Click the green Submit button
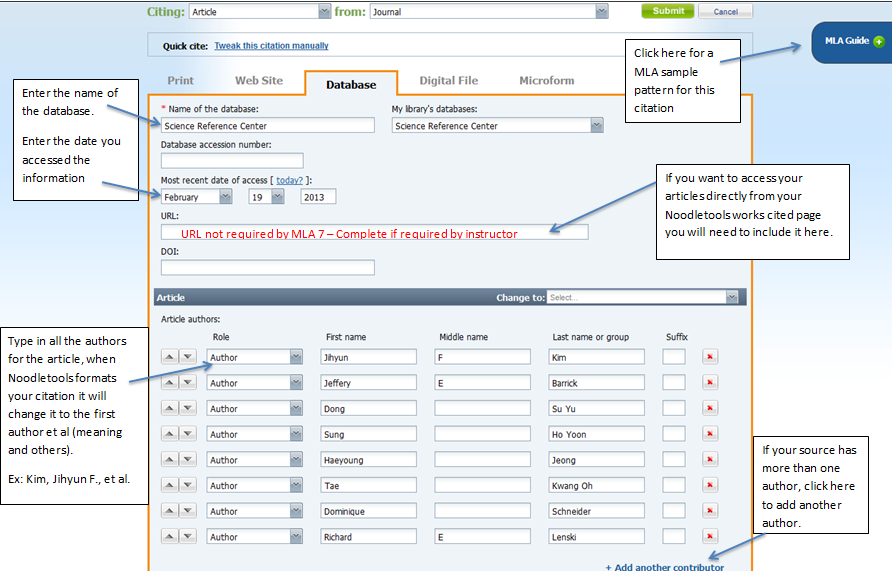892x575 pixels. [x=668, y=11]
